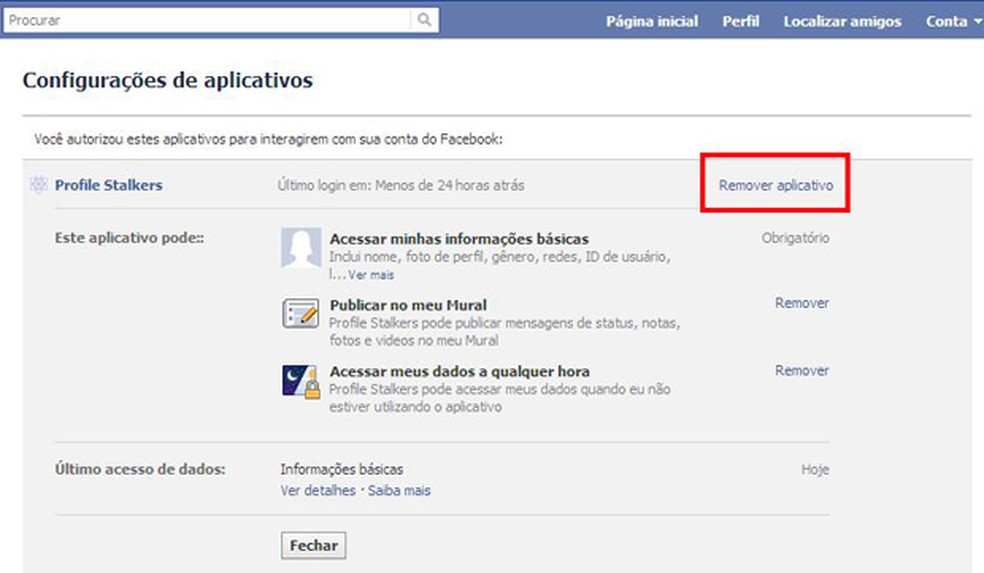Click the Informações básicas data access text
The width and height of the screenshot is (984, 573).
coord(342,469)
